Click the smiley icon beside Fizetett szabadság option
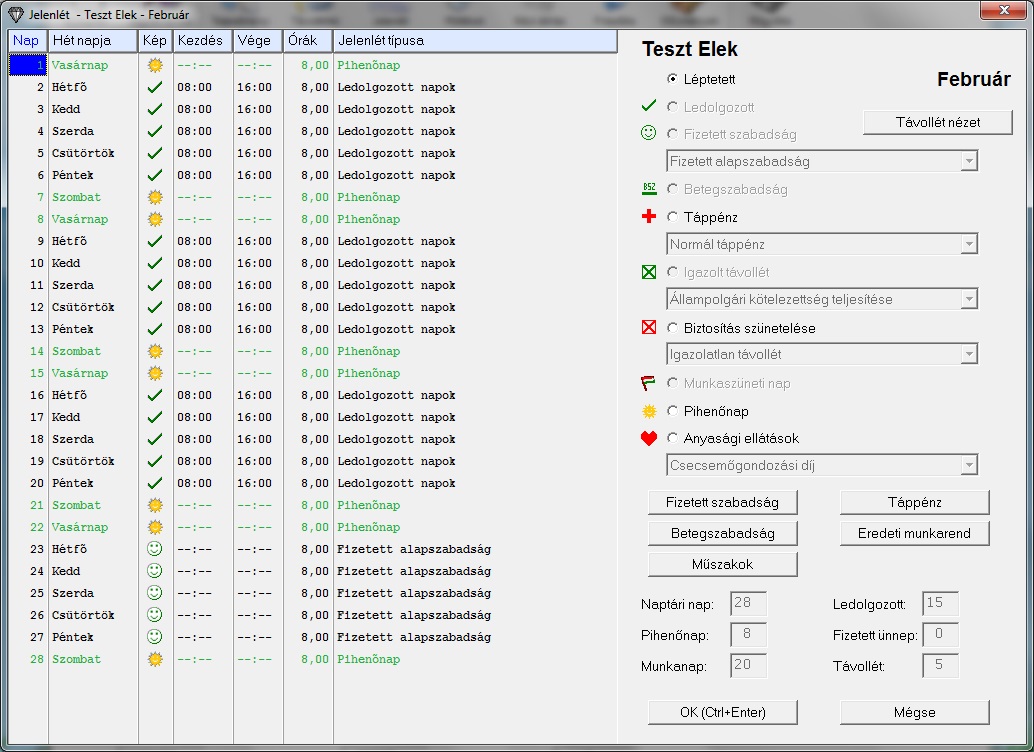The height and width of the screenshot is (752, 1034). pyautogui.click(x=649, y=133)
